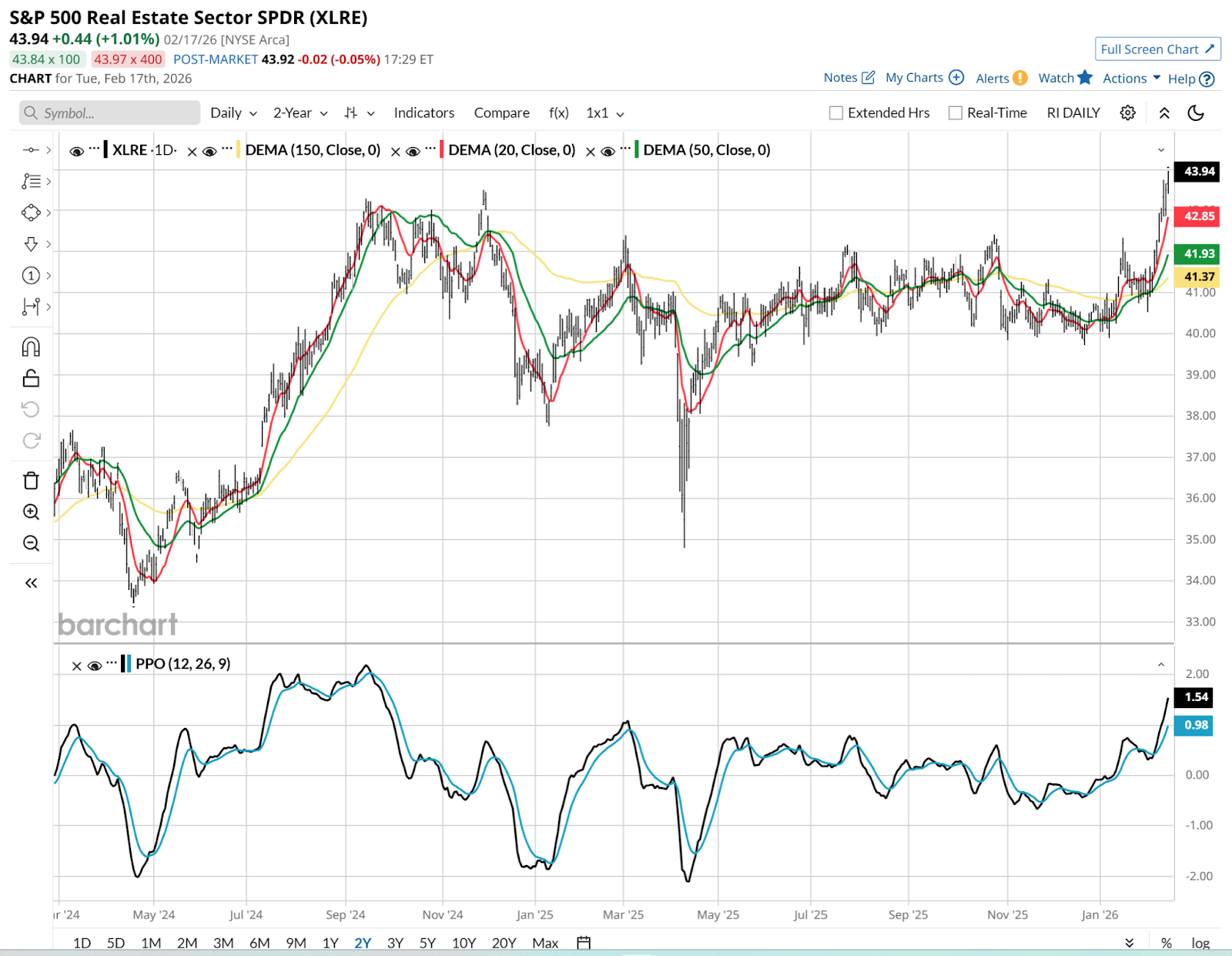The width and height of the screenshot is (1232, 956).
Task: Open Alerts for this symbol
Action: [x=1002, y=78]
